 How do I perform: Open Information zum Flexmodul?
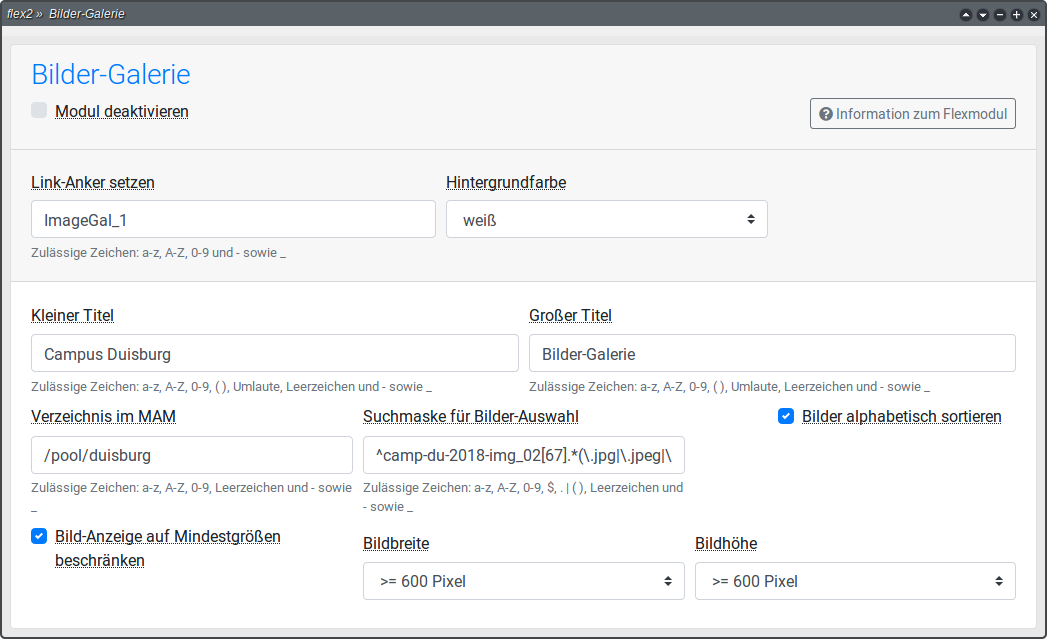pos(912,114)
